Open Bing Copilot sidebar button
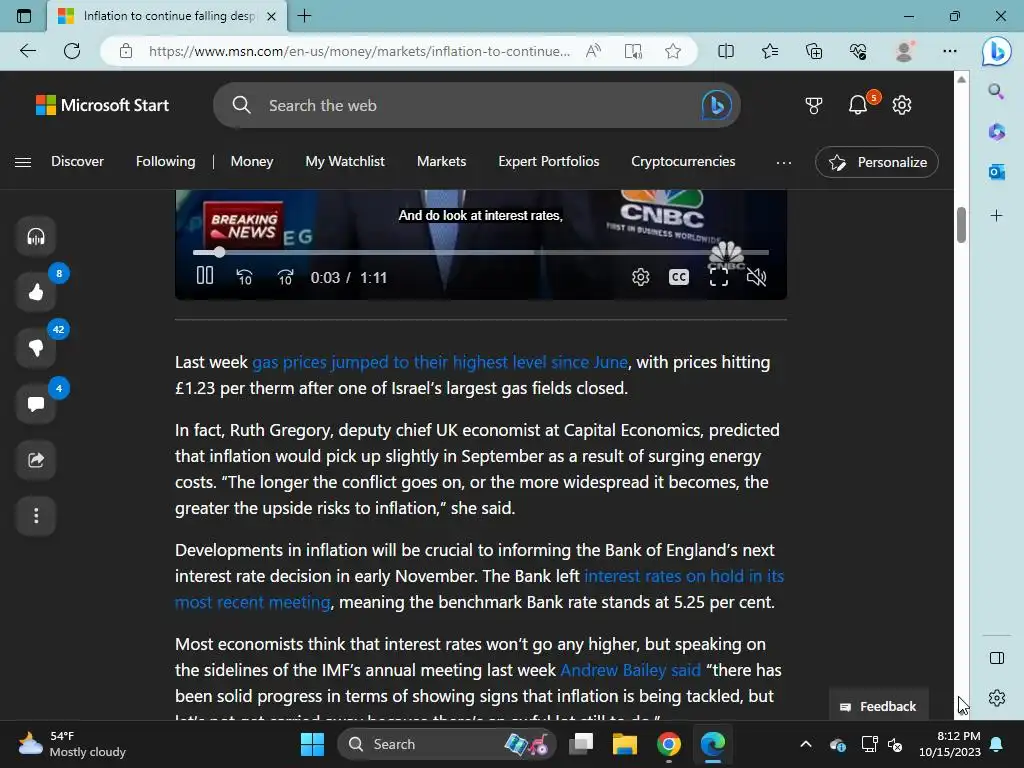This screenshot has width=1024, height=768. coord(997,51)
